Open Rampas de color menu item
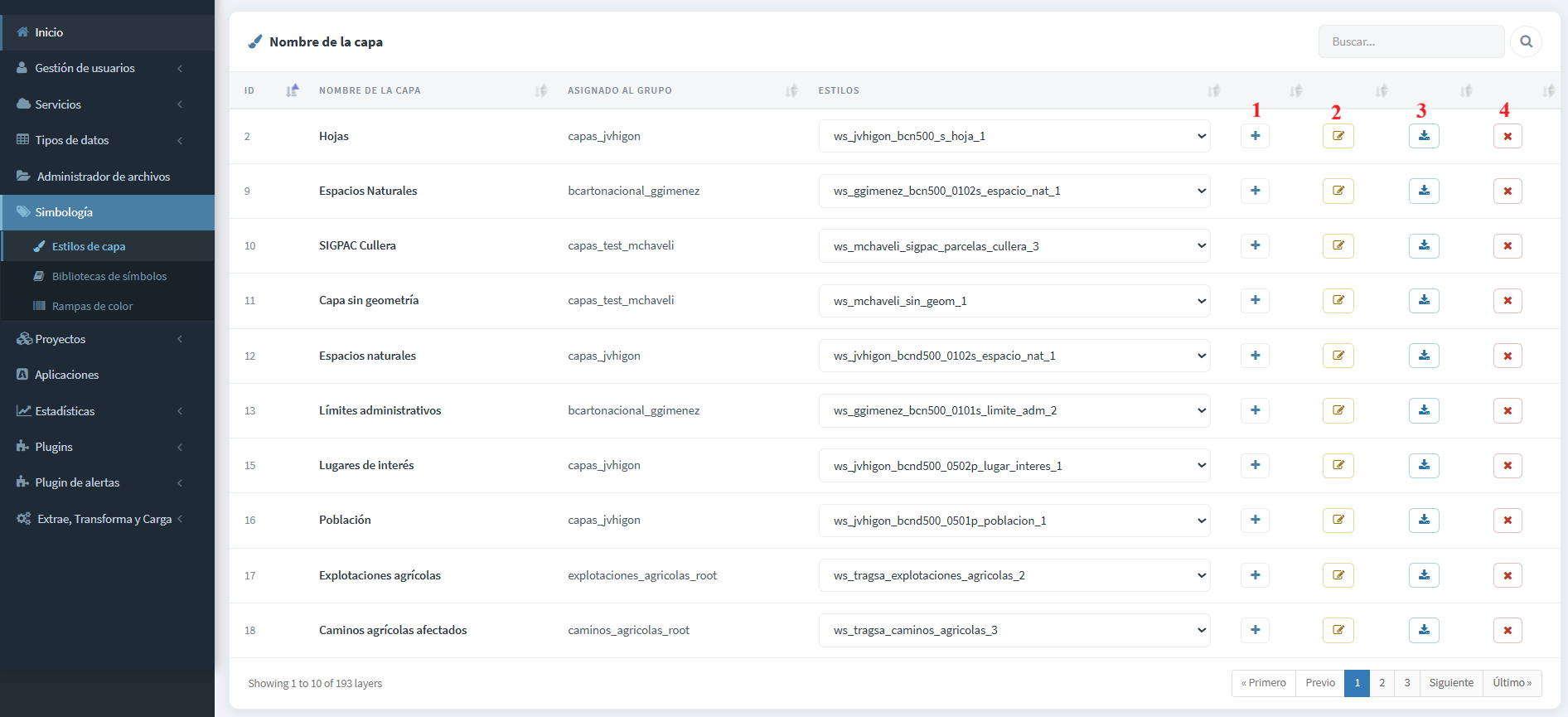 click(x=92, y=306)
